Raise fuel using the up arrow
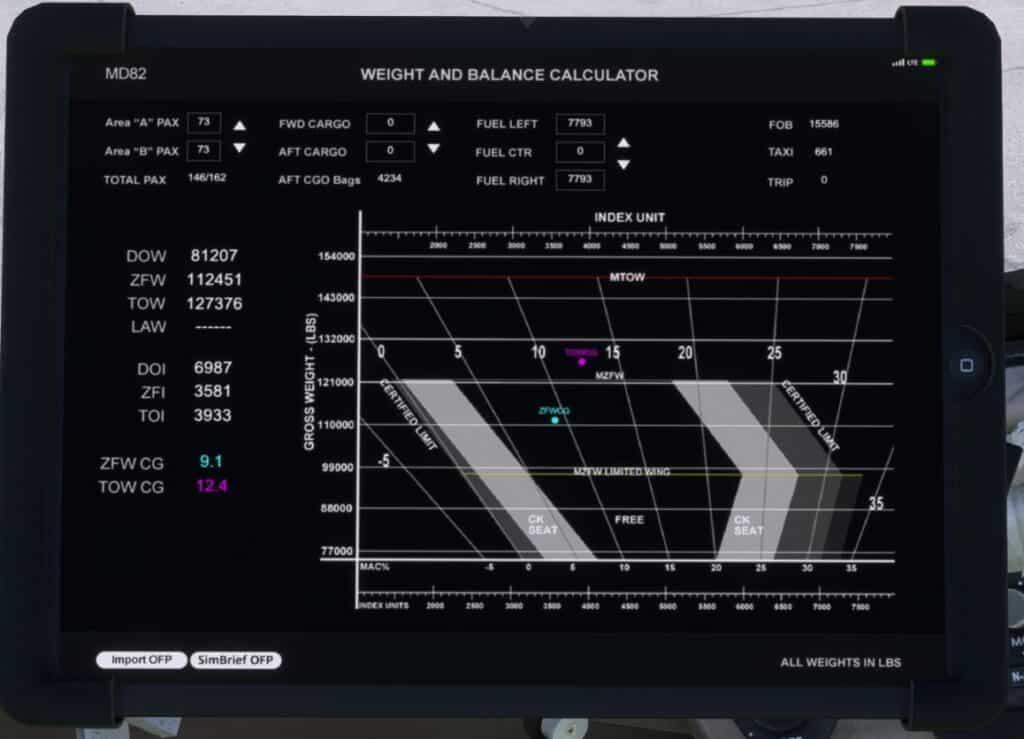1024x739 pixels. (623, 143)
